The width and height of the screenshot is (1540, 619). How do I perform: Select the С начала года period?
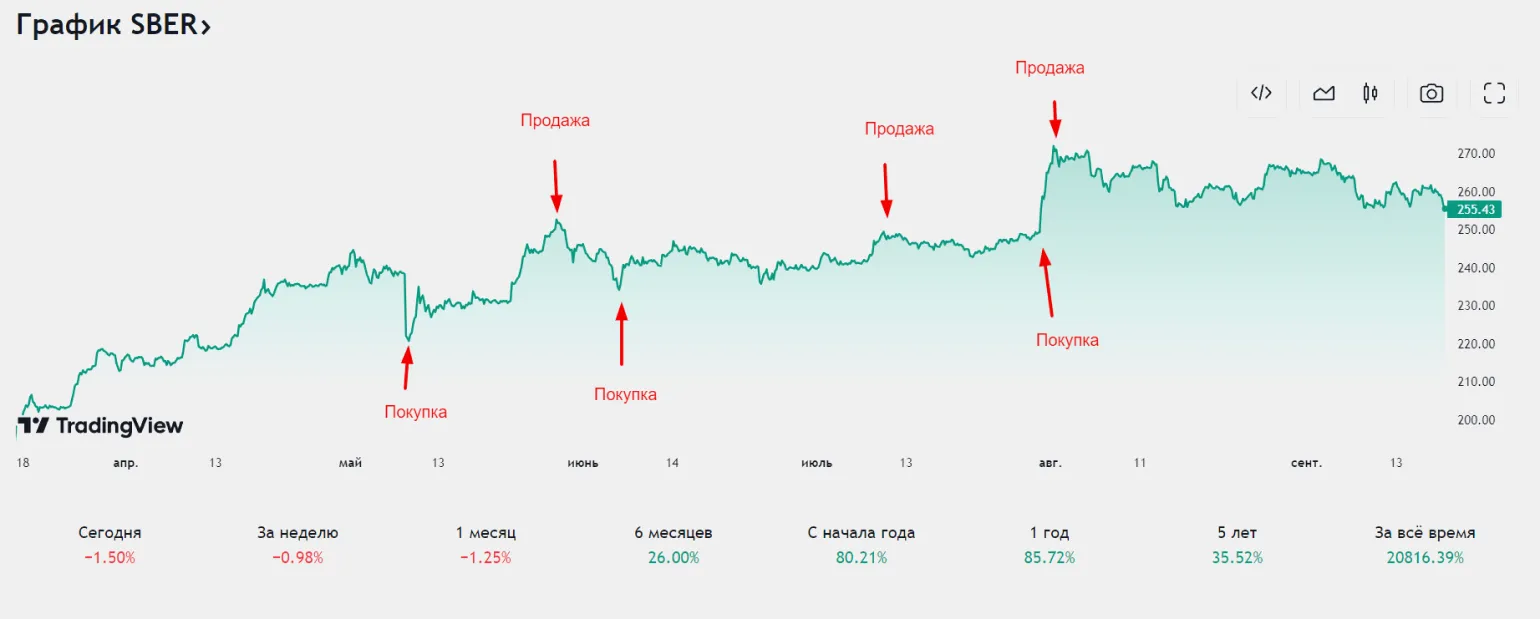tap(861, 544)
